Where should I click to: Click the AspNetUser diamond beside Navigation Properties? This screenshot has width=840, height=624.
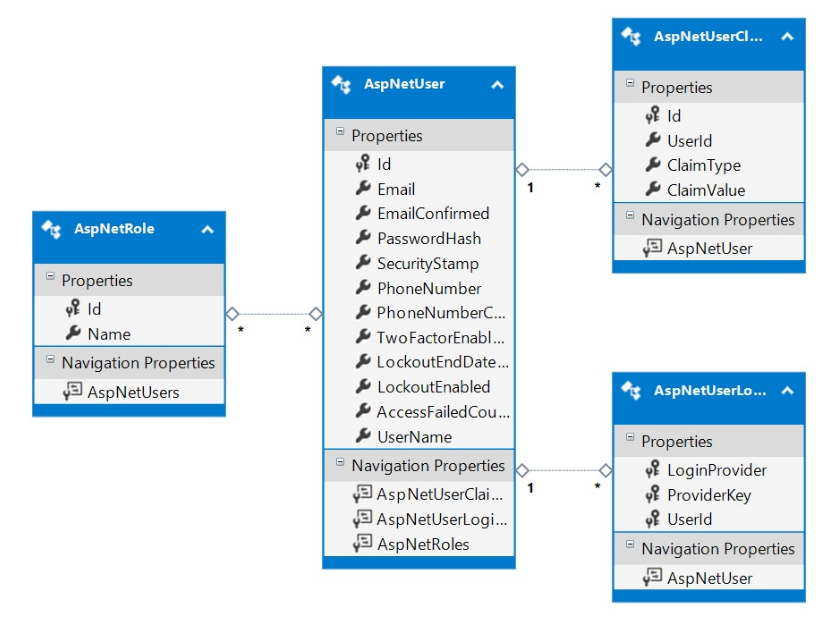522,471
